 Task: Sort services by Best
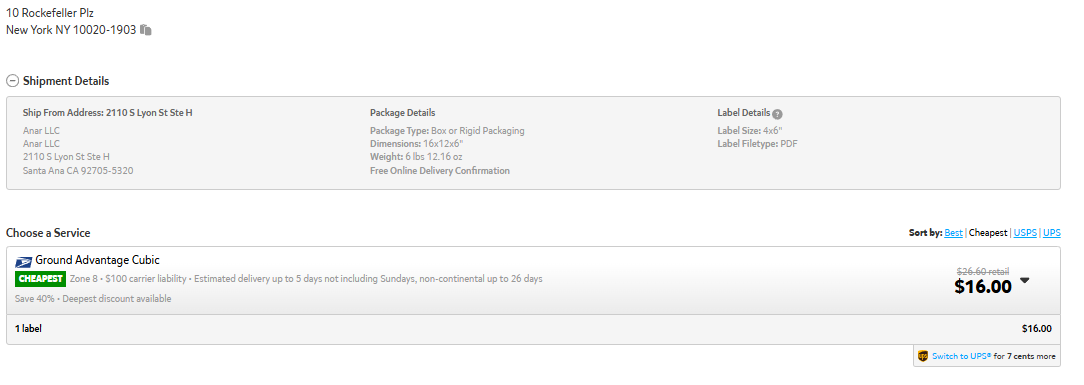tap(953, 233)
